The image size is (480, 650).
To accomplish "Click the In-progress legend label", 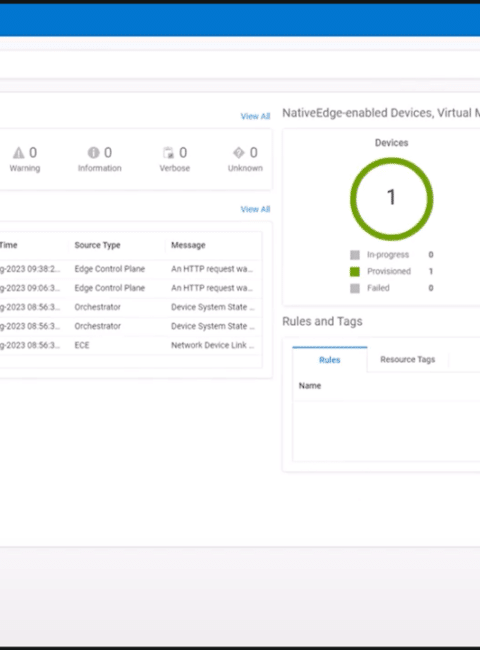I will (388, 255).
